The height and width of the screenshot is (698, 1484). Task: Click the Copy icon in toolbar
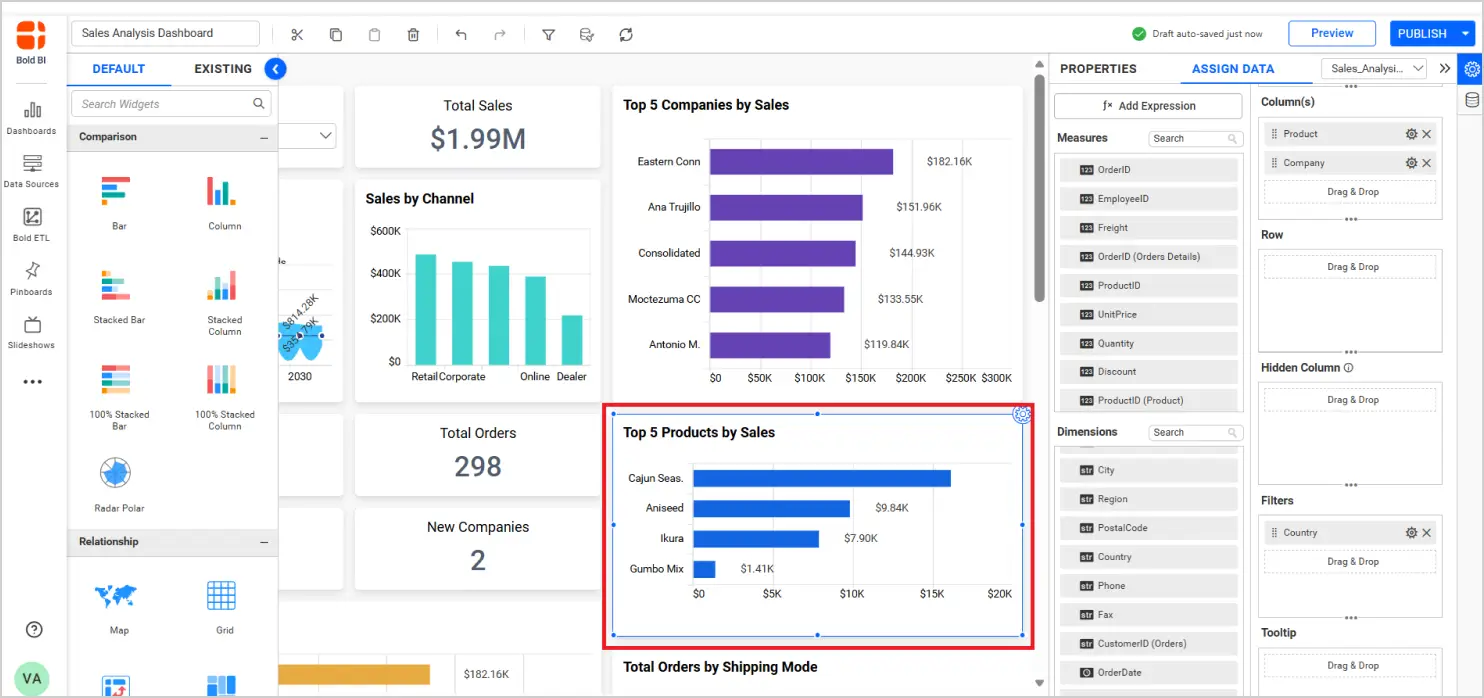(336, 35)
